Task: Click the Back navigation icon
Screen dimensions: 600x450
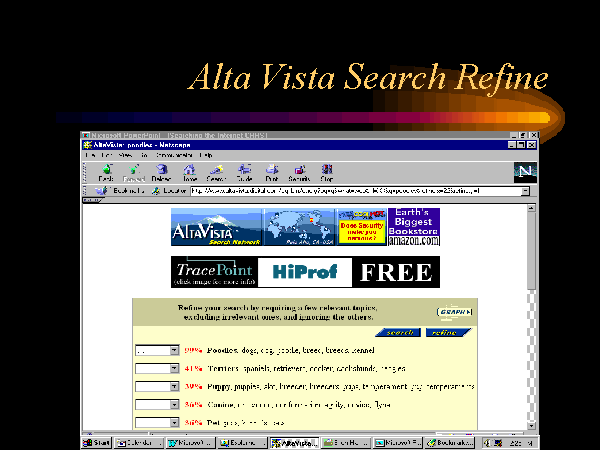Action: [x=106, y=172]
